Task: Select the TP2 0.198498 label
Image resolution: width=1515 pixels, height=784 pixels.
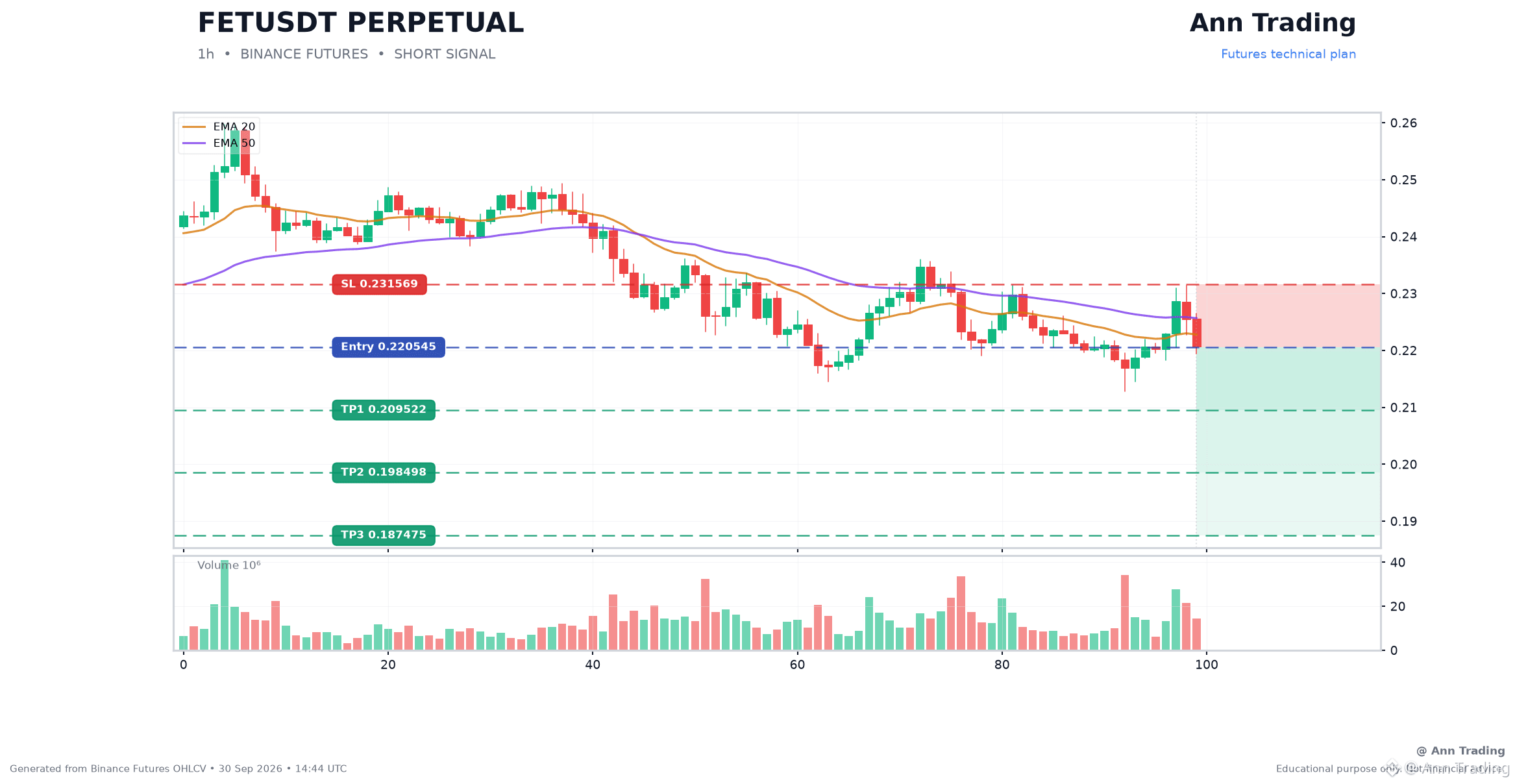Action: click(x=384, y=472)
